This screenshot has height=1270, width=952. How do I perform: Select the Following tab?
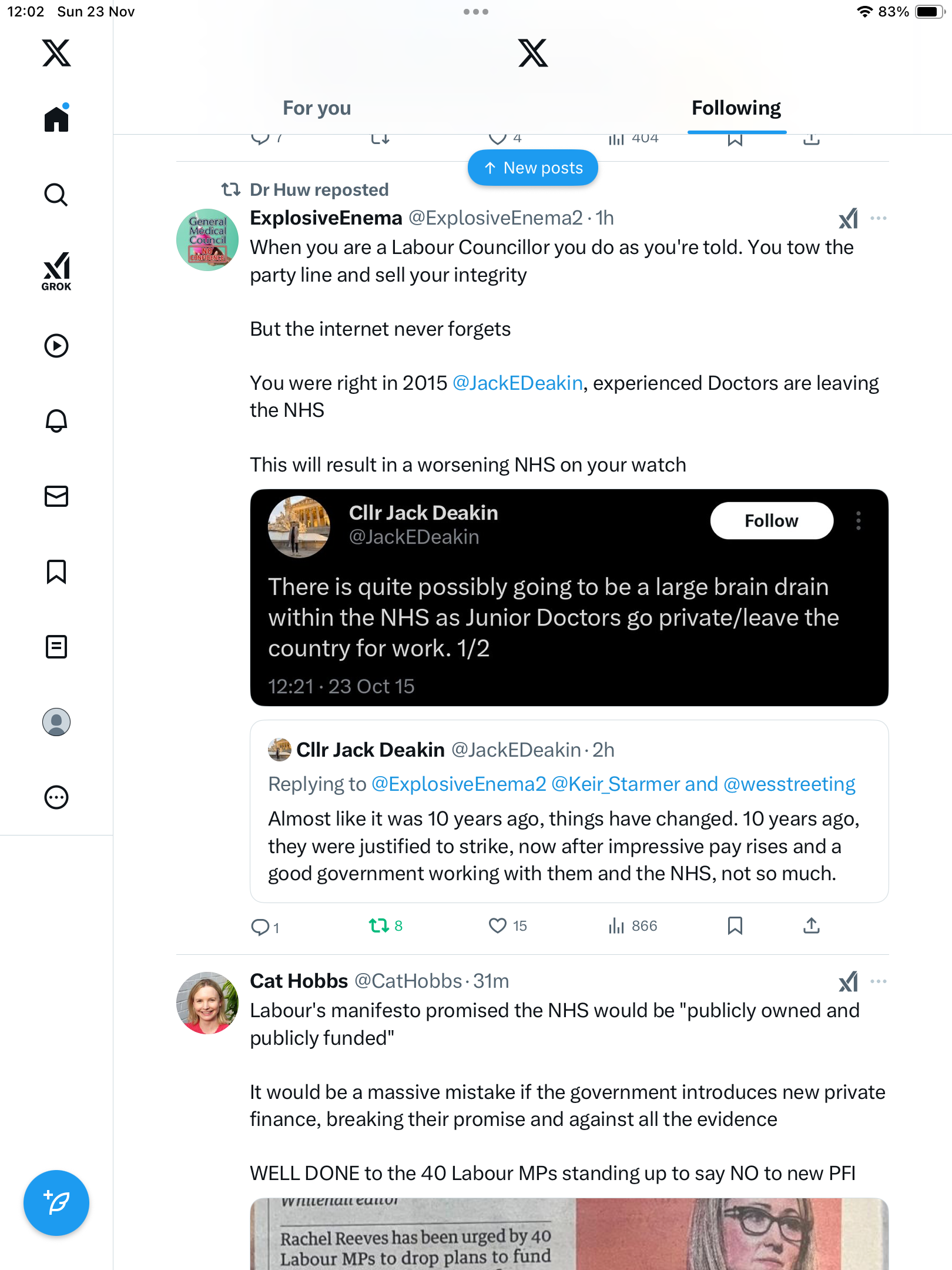(x=736, y=108)
